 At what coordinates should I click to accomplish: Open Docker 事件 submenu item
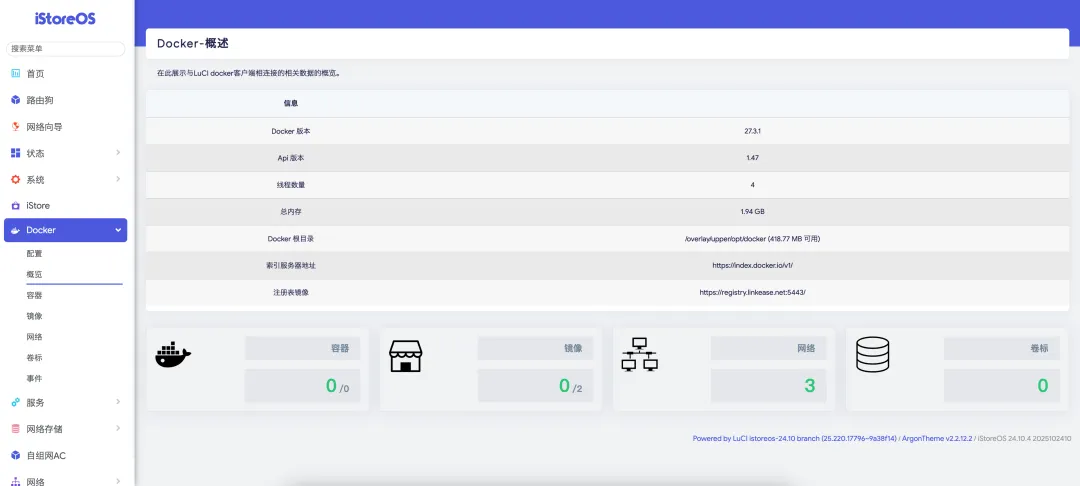click(x=34, y=379)
